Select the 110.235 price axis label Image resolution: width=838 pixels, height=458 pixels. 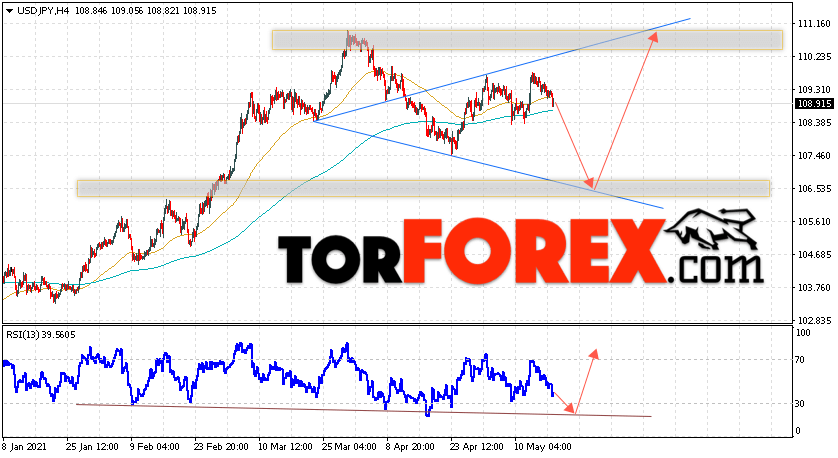(814, 57)
